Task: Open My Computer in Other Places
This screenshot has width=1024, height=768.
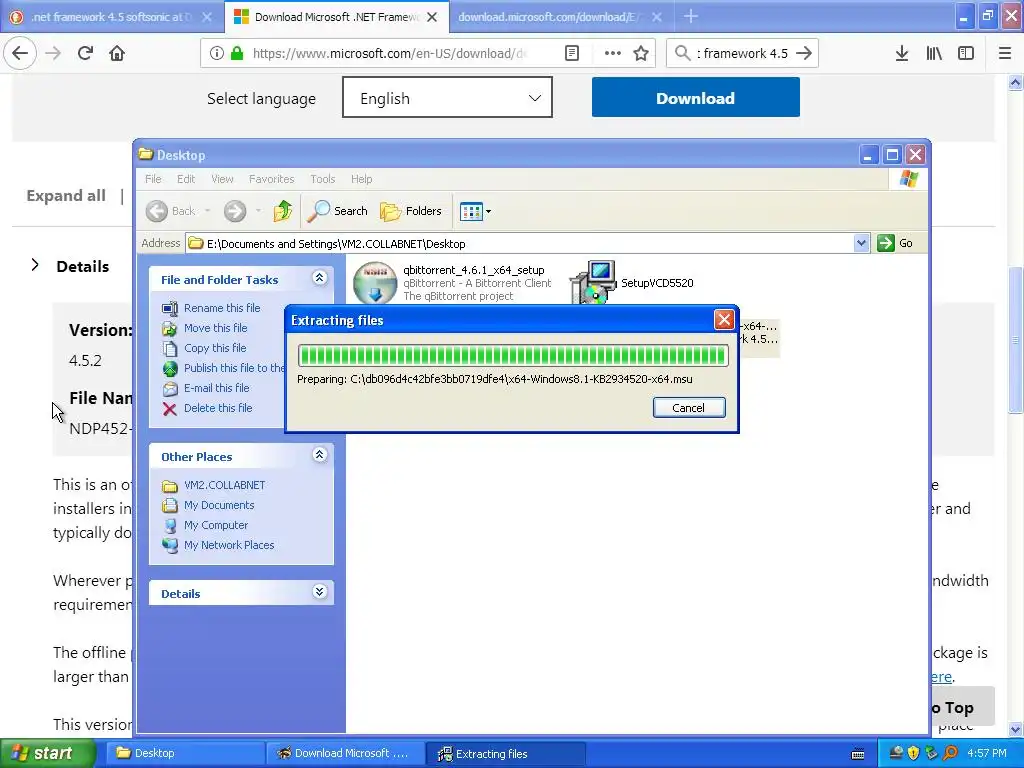Action: (216, 525)
